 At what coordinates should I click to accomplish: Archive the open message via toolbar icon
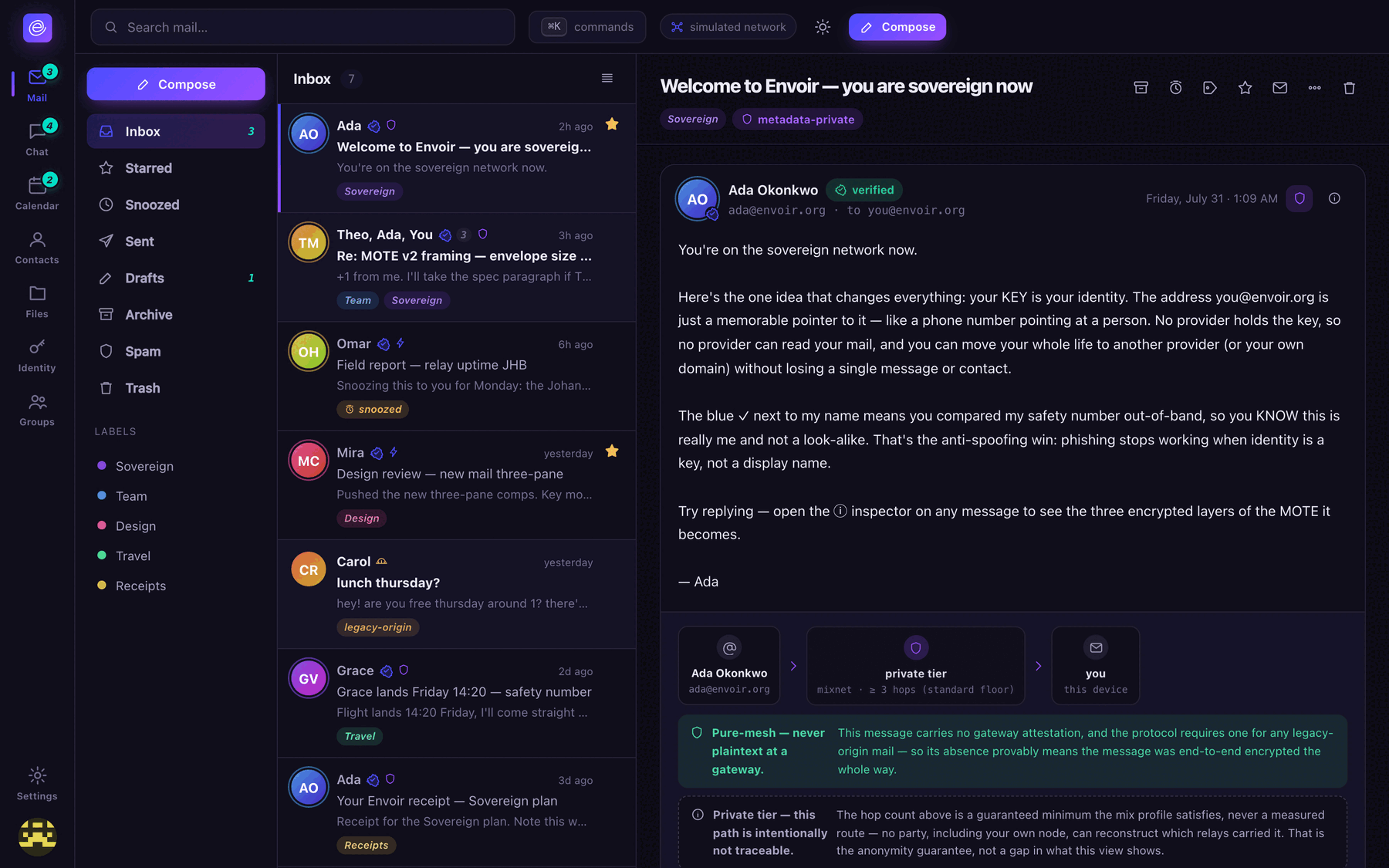click(1141, 88)
